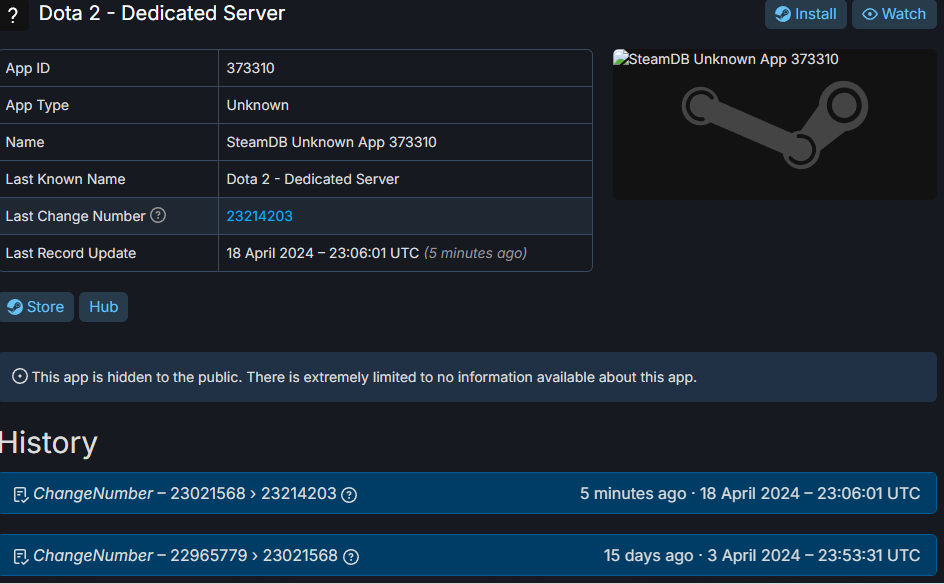
Task: Select the App ID value 373310
Action: tap(250, 68)
